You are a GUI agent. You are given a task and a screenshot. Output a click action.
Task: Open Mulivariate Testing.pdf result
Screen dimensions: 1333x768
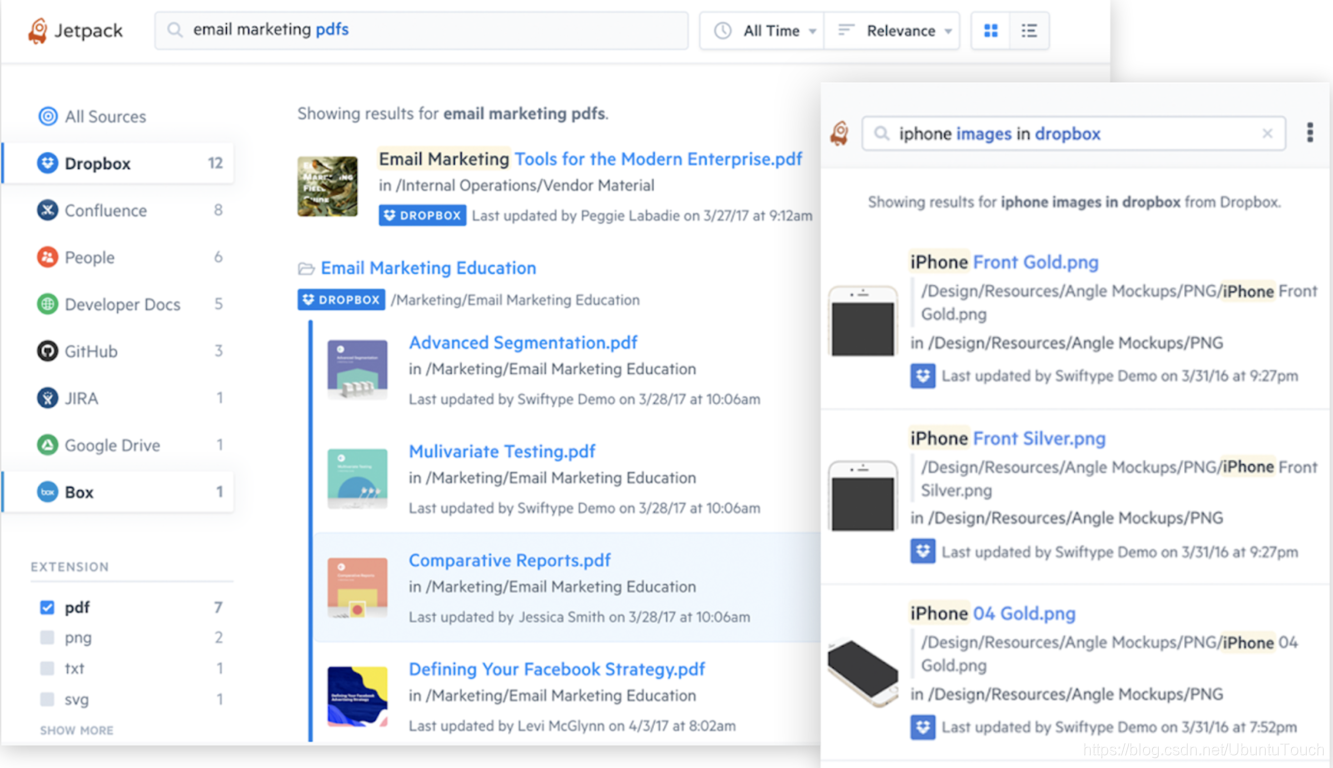tap(502, 451)
